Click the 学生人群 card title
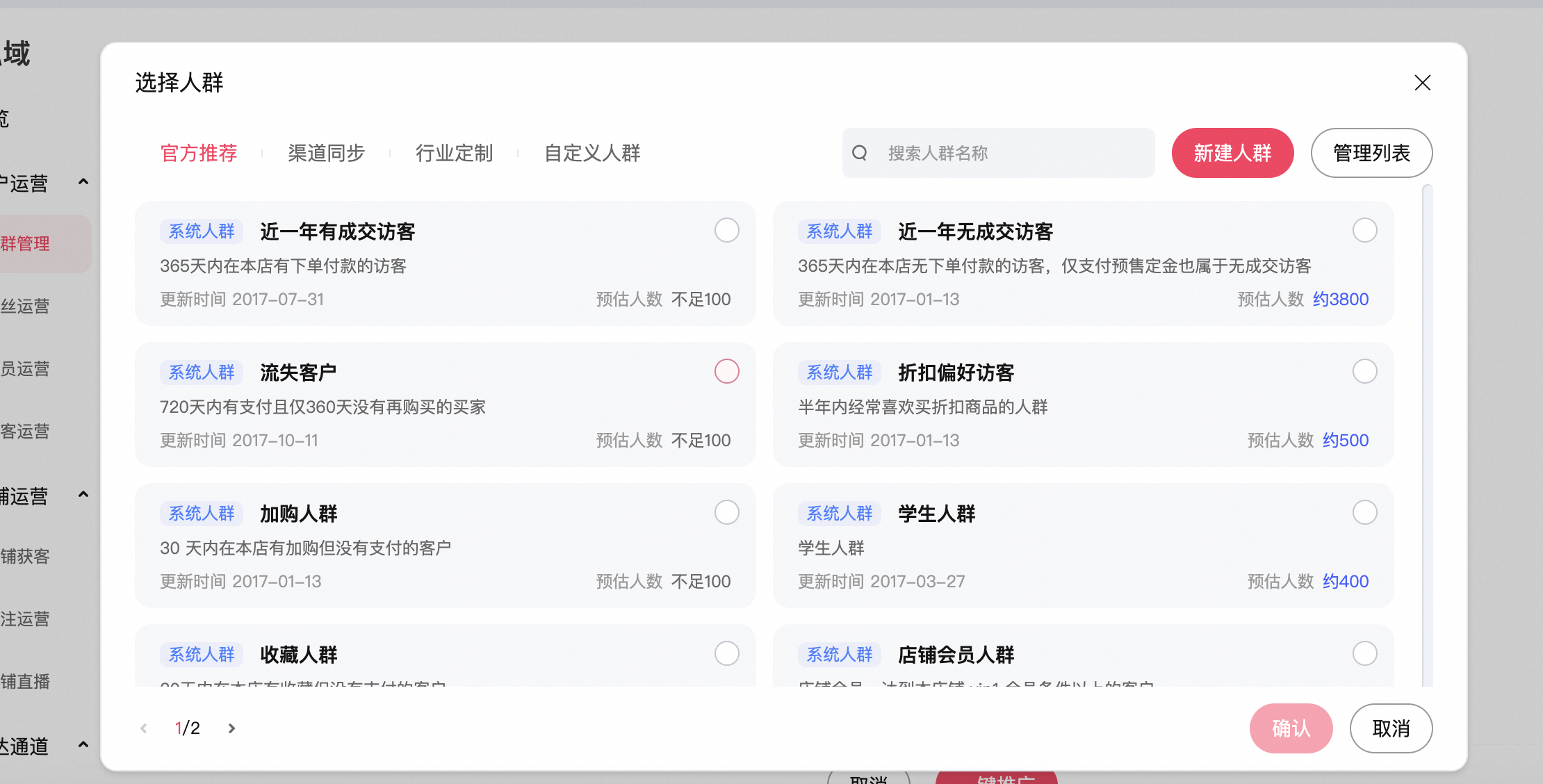Viewport: 1543px width, 784px height. click(937, 514)
